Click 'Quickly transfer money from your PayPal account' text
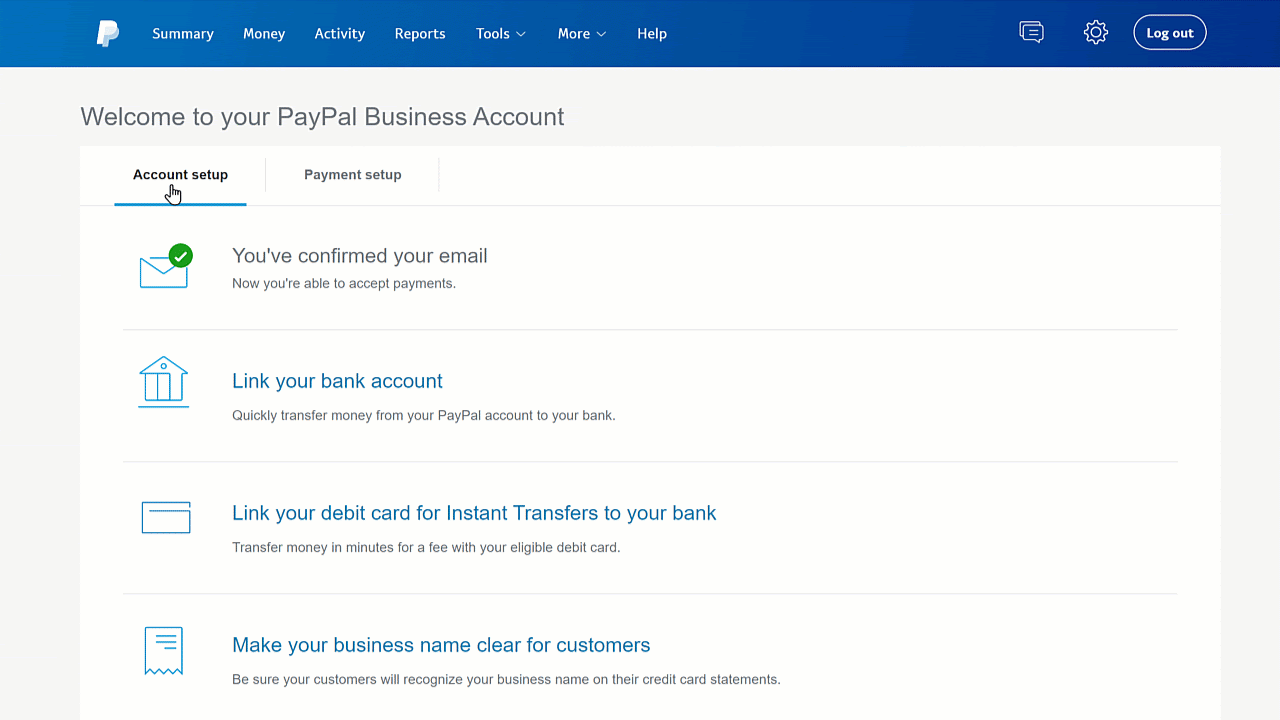 click(x=424, y=415)
